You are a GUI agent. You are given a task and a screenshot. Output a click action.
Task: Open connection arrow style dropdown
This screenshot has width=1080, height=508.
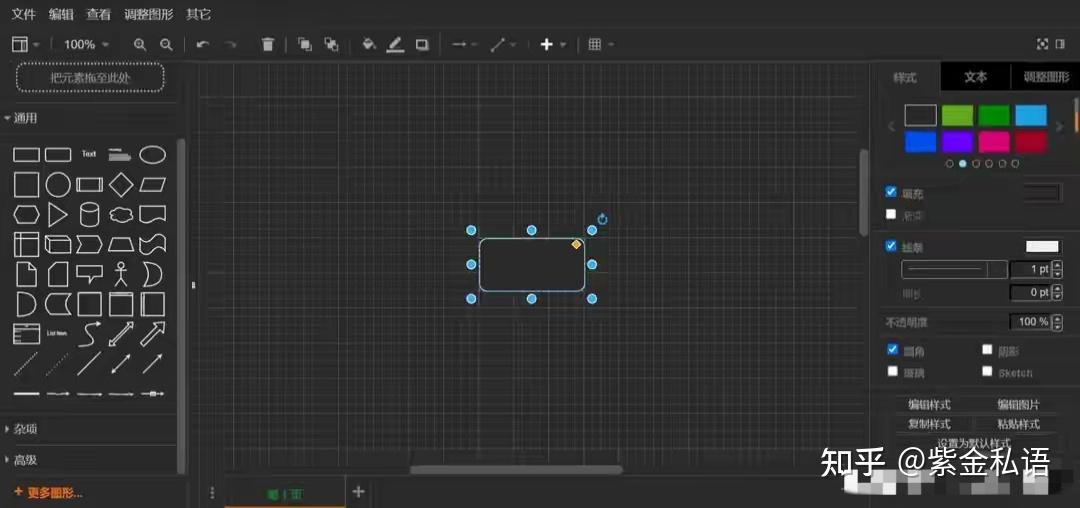465,45
